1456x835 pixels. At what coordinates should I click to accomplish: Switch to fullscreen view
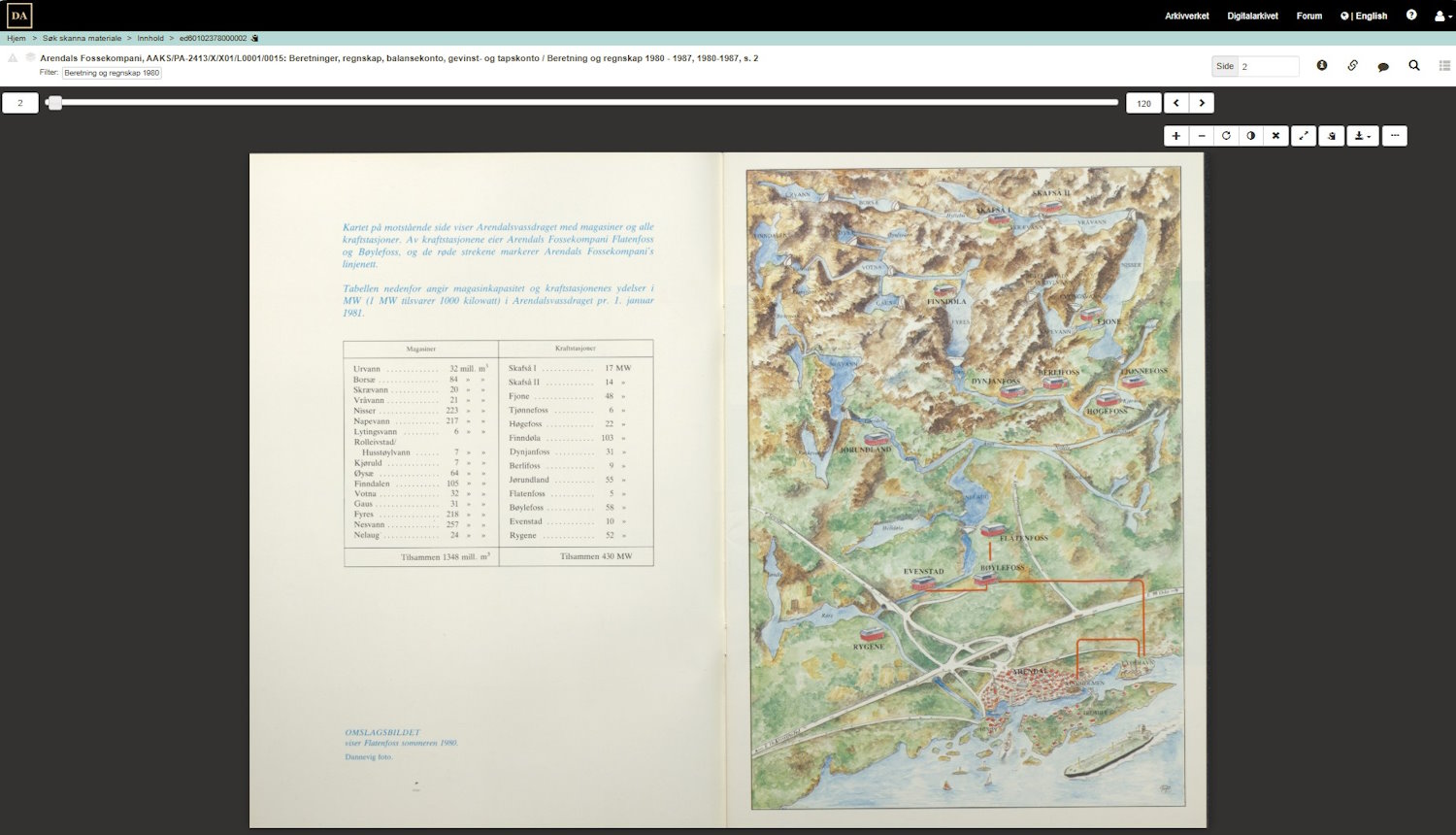pyautogui.click(x=1304, y=136)
